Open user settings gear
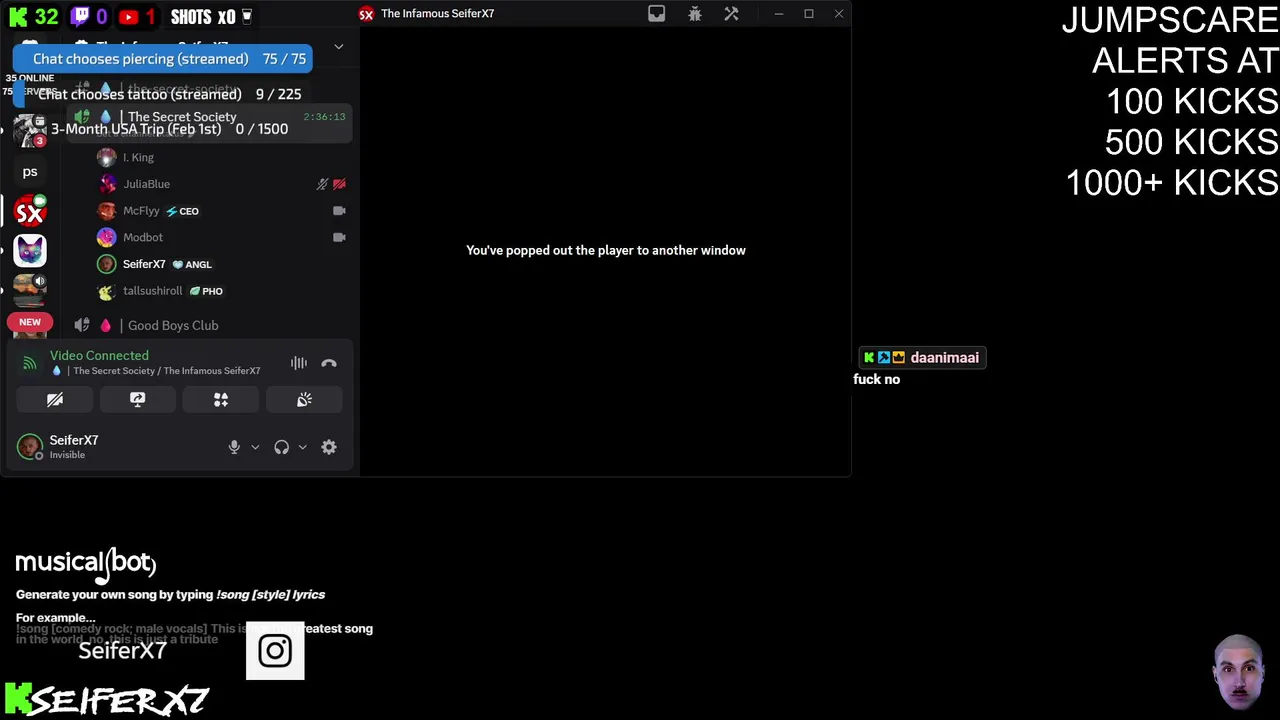1280x720 pixels. (x=329, y=447)
